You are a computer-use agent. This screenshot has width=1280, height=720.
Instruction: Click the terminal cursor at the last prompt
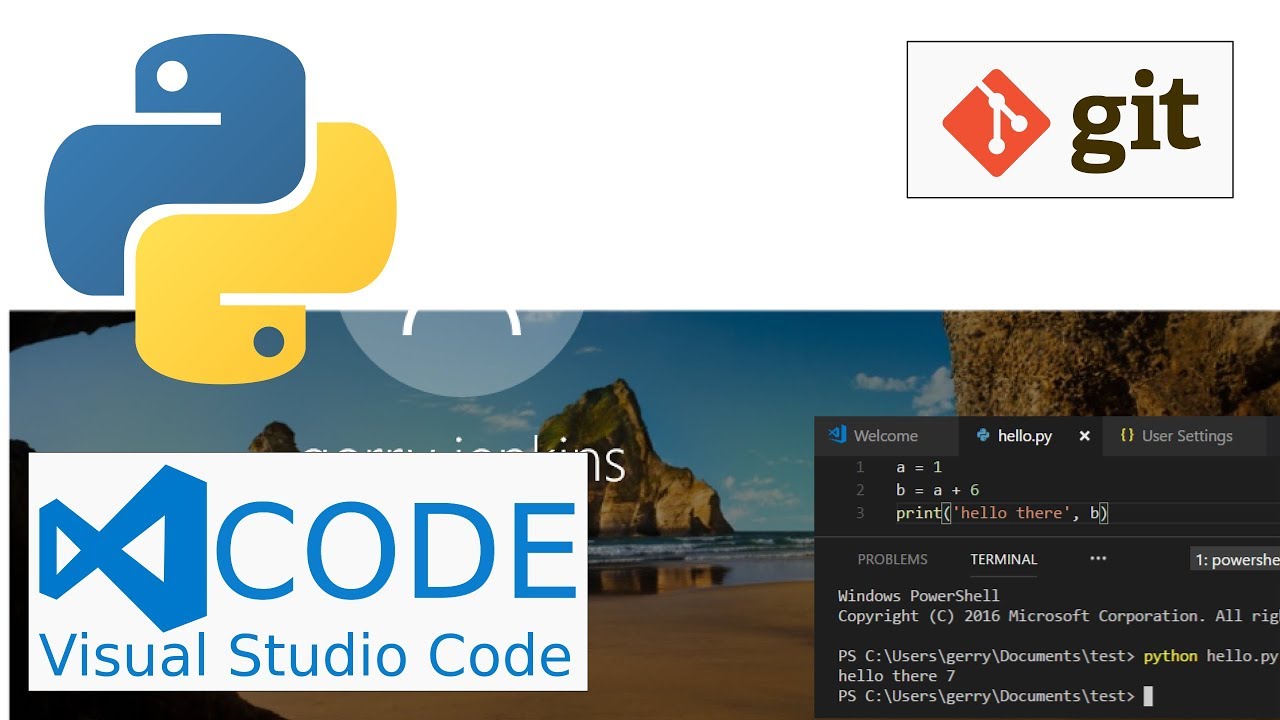click(x=1148, y=696)
